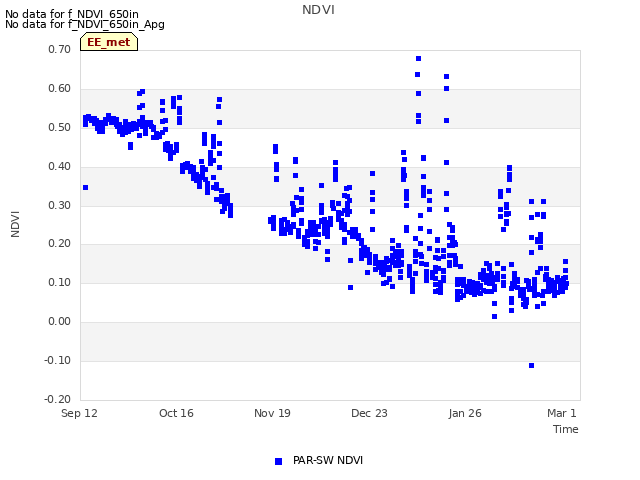The width and height of the screenshot is (640, 480).
Task: Click the -0.10 y-axis tick label
Action: [x=58, y=360]
